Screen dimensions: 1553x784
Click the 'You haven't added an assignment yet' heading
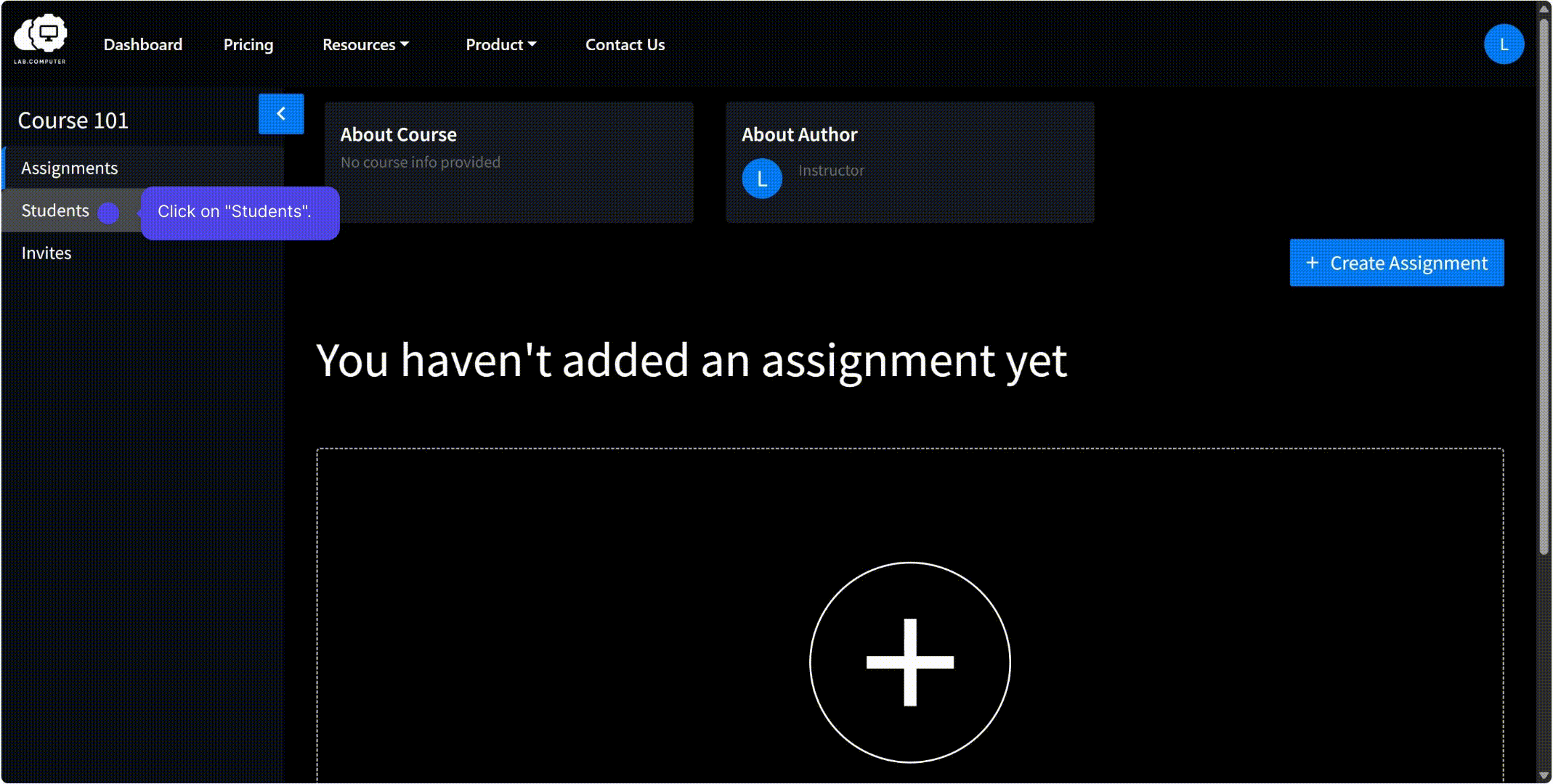click(x=692, y=361)
